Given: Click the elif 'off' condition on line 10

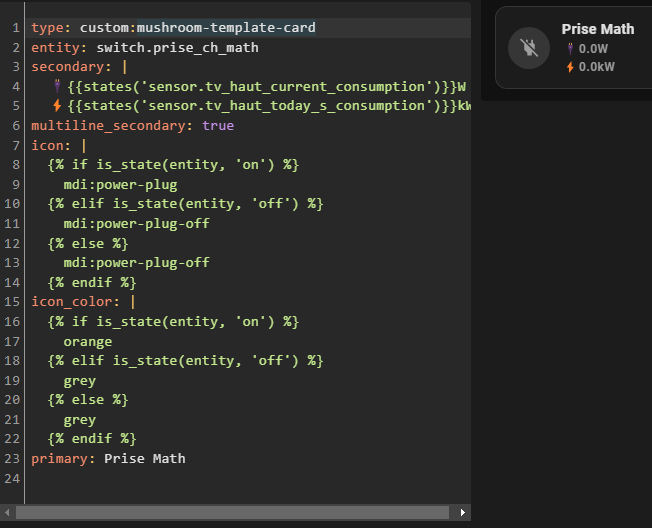Looking at the screenshot, I should [x=185, y=204].
